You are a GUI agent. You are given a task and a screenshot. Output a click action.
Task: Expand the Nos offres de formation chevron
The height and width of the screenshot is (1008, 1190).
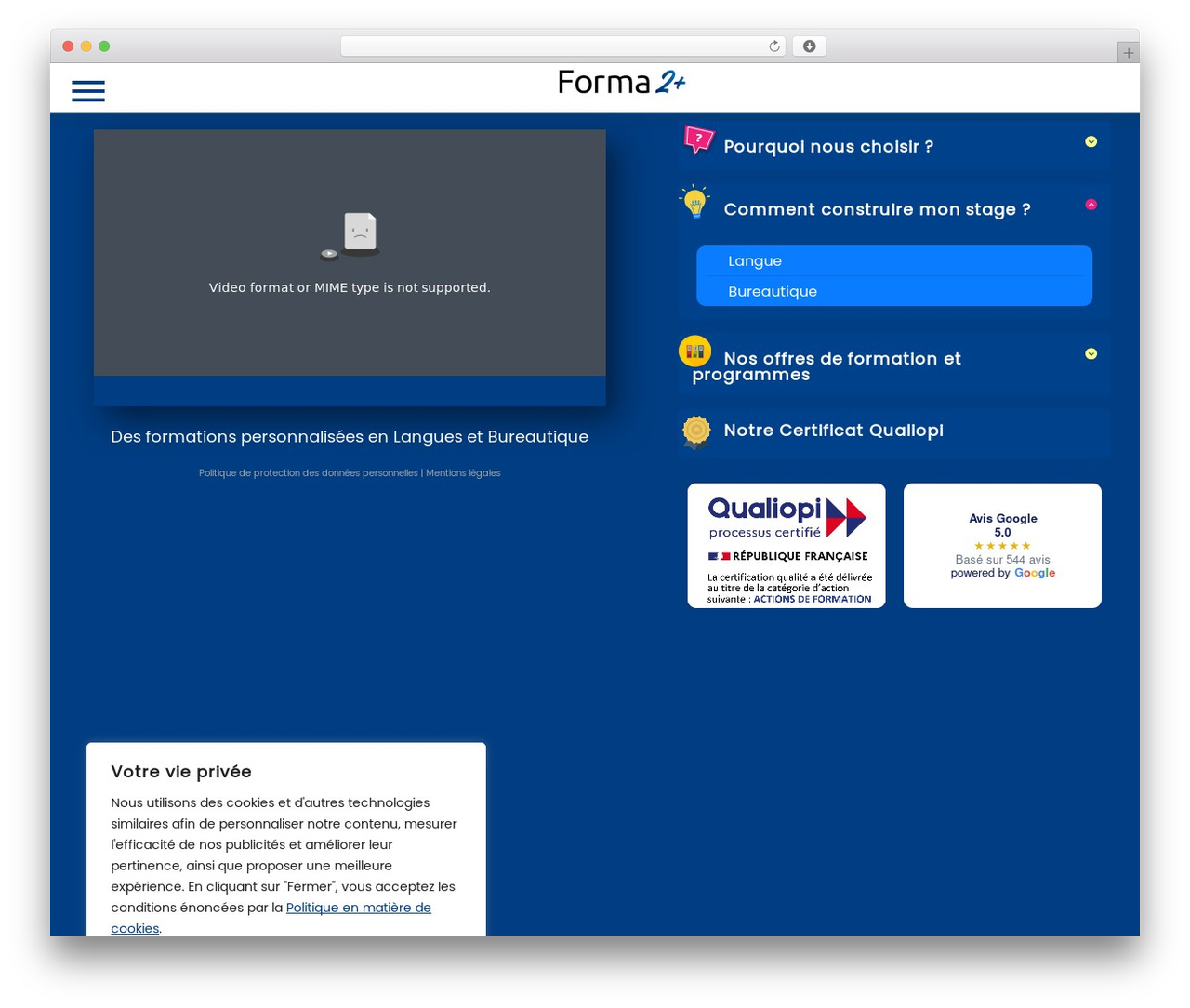(x=1091, y=353)
